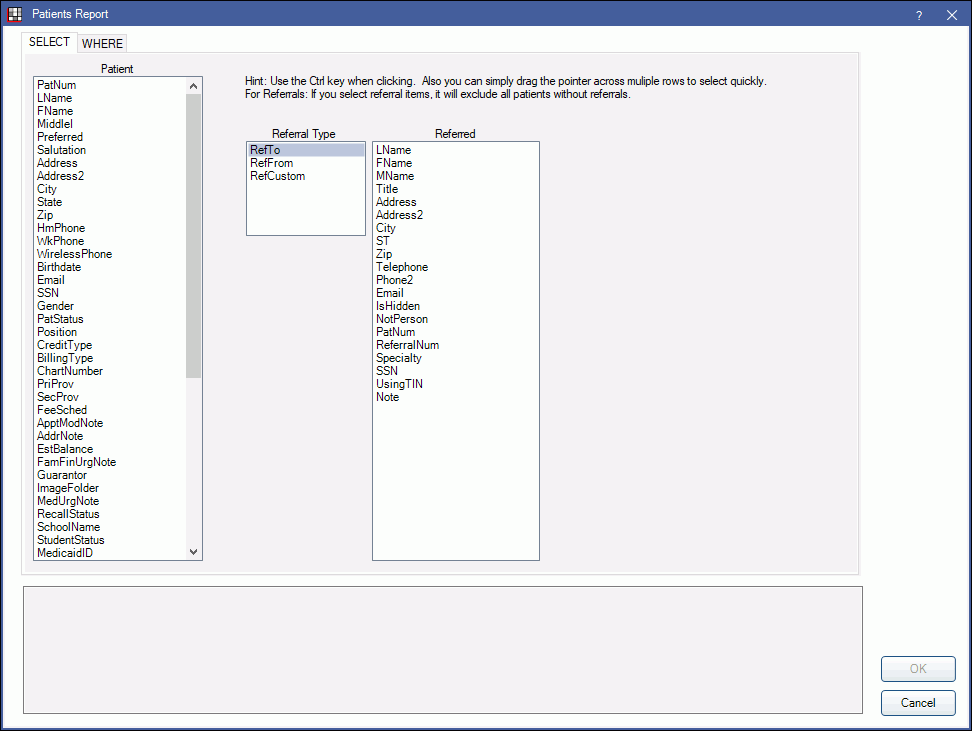Choose the Position field
The image size is (972, 731).
click(x=110, y=332)
